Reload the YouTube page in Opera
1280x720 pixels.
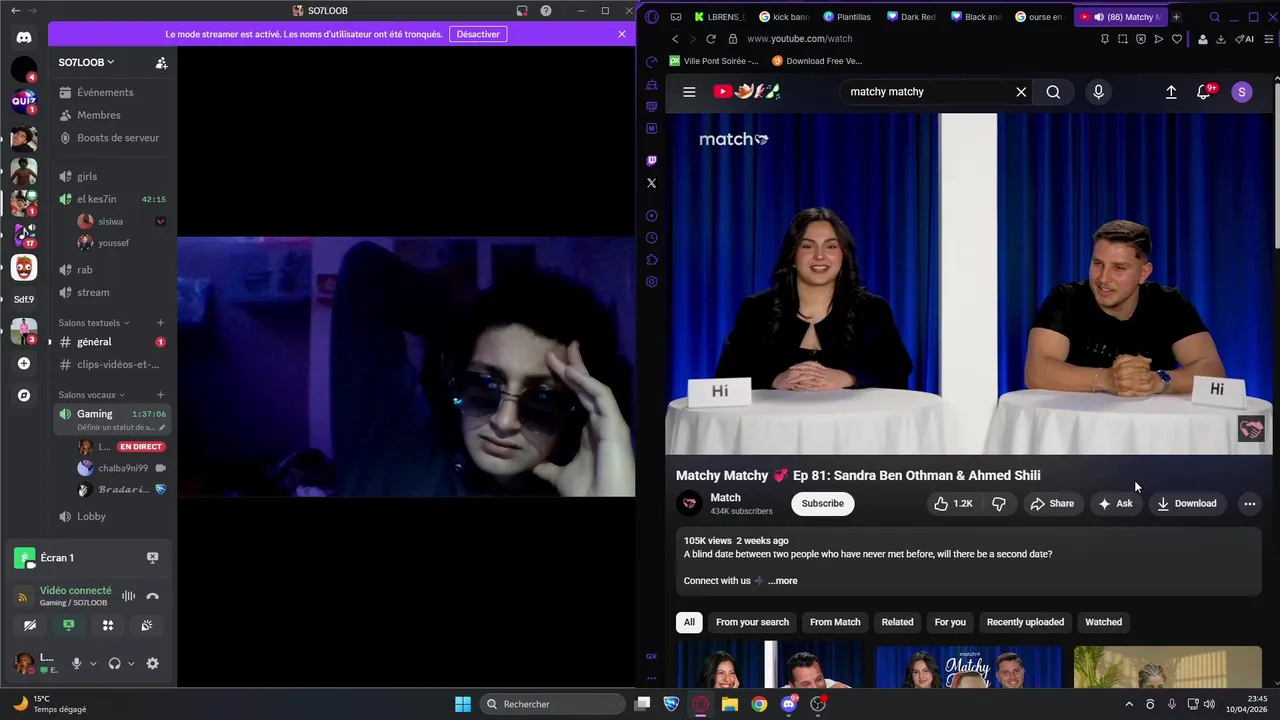[711, 39]
